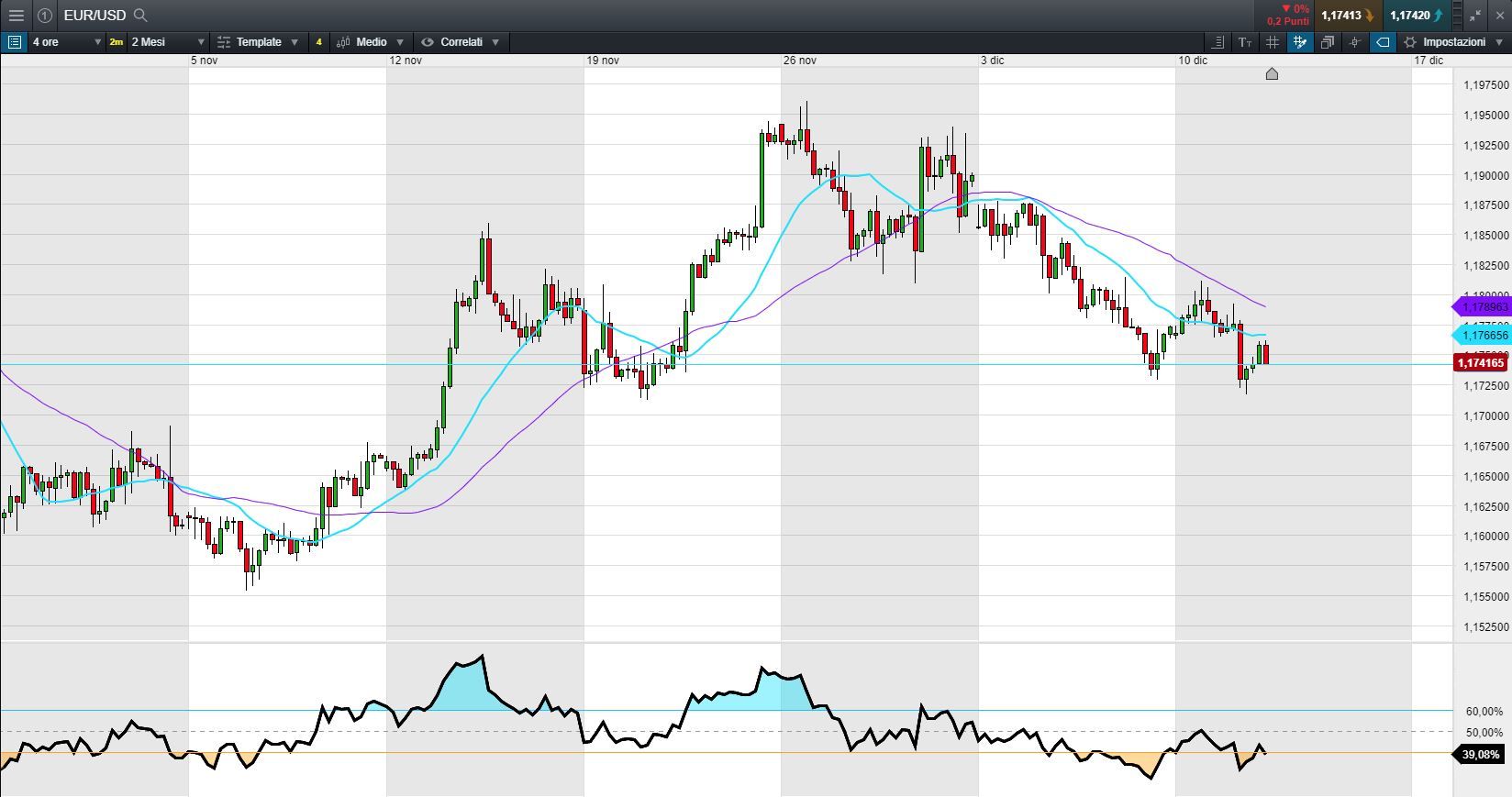Click the Impostazioni gear icon
The height and width of the screenshot is (797, 1512).
point(1410,42)
